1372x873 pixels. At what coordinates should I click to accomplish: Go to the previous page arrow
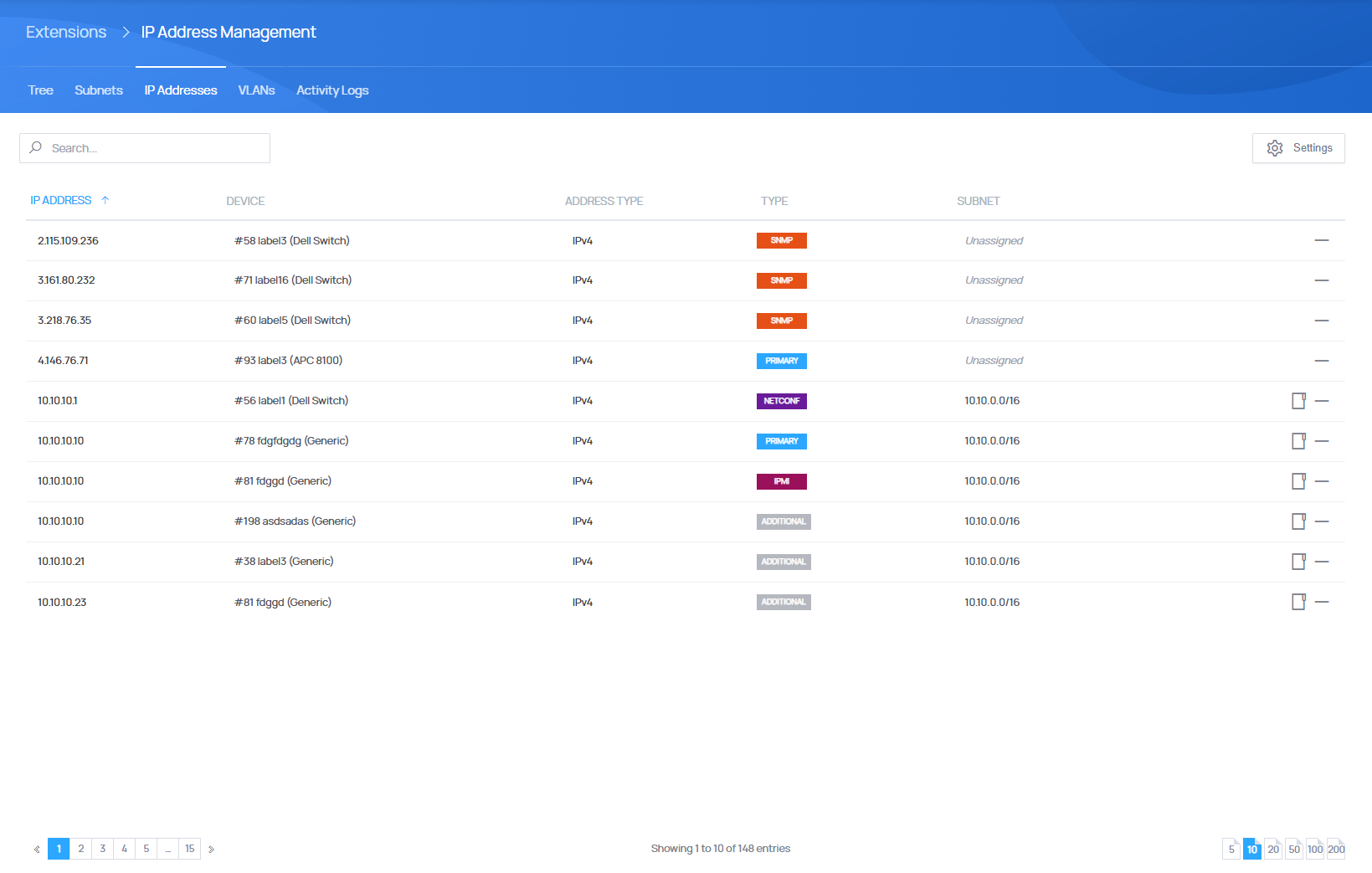pyautogui.click(x=37, y=849)
